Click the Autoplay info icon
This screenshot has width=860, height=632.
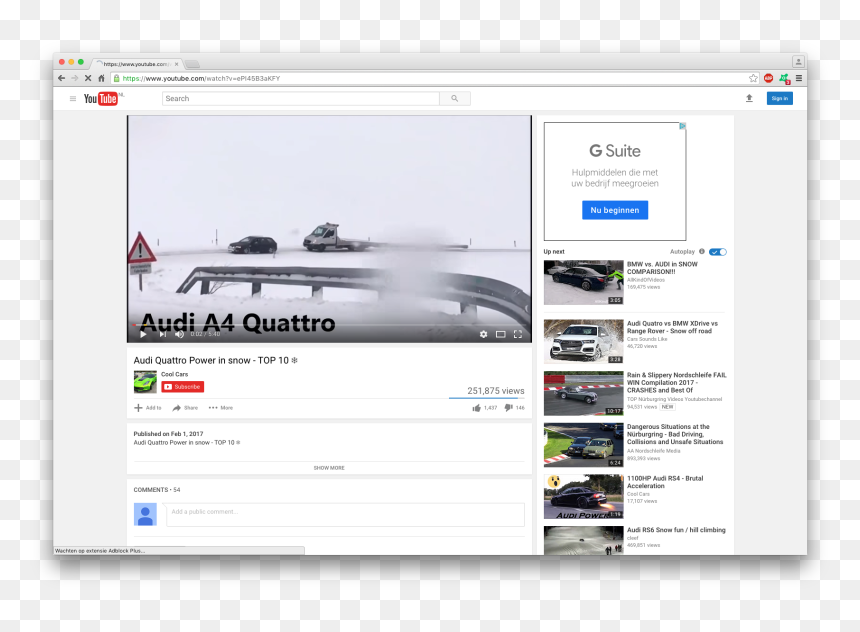(x=701, y=251)
